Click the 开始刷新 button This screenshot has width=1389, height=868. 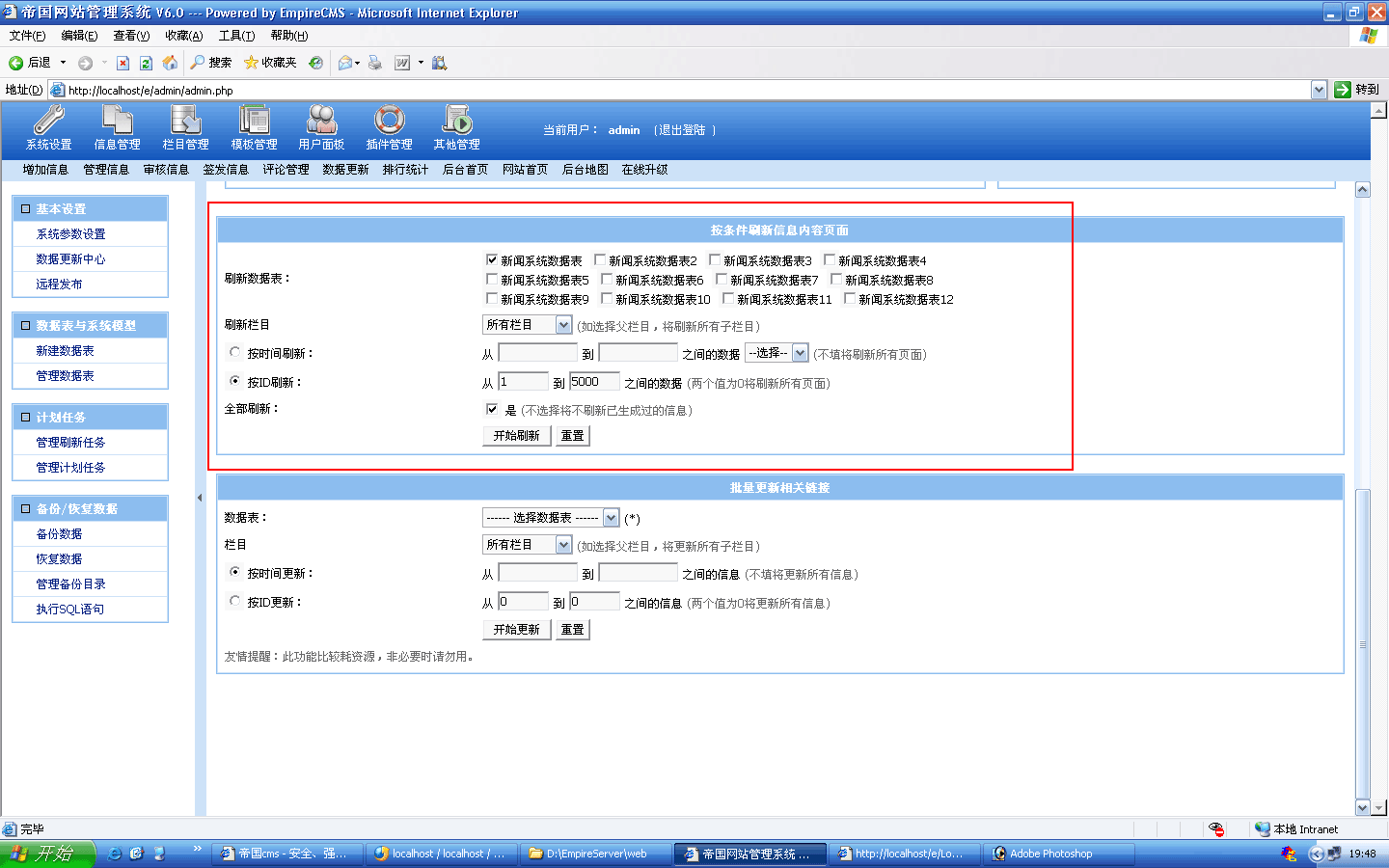516,436
